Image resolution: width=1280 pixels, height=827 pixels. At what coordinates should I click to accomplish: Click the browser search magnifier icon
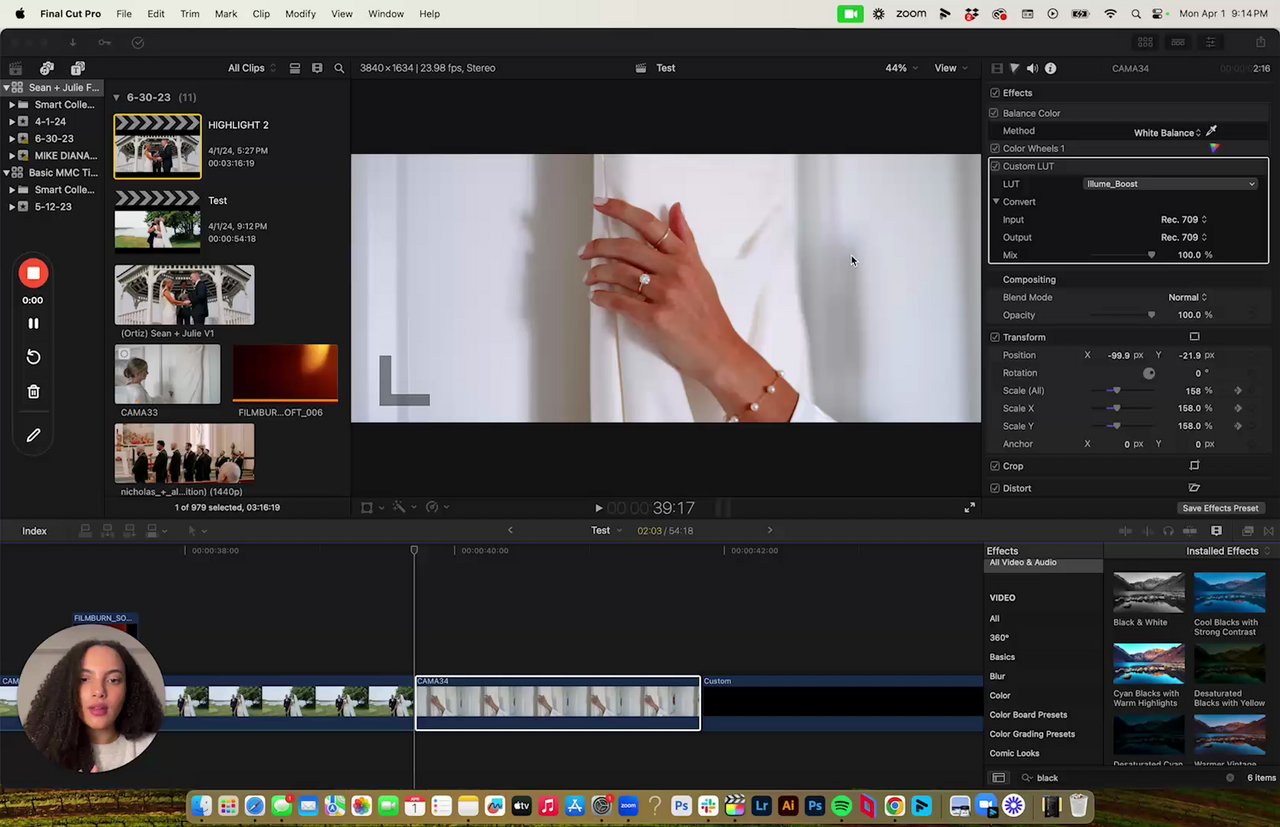pyautogui.click(x=339, y=68)
